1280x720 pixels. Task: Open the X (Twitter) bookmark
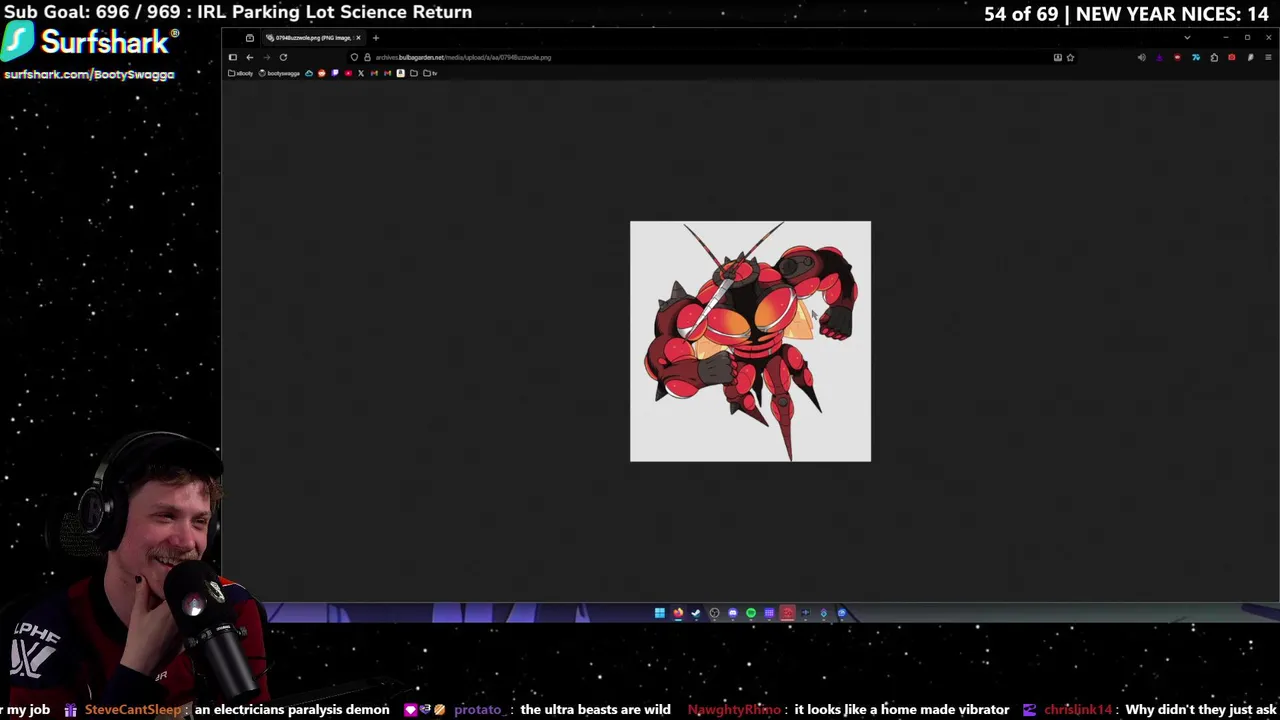point(361,73)
